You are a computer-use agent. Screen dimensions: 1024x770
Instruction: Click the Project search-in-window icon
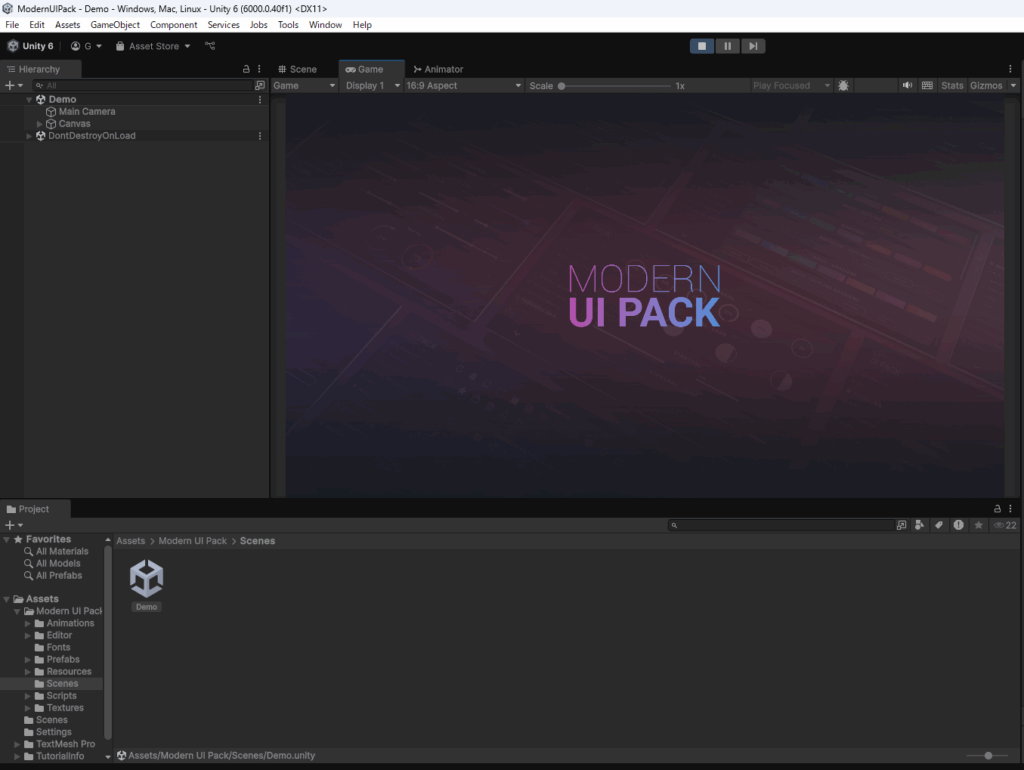(902, 525)
